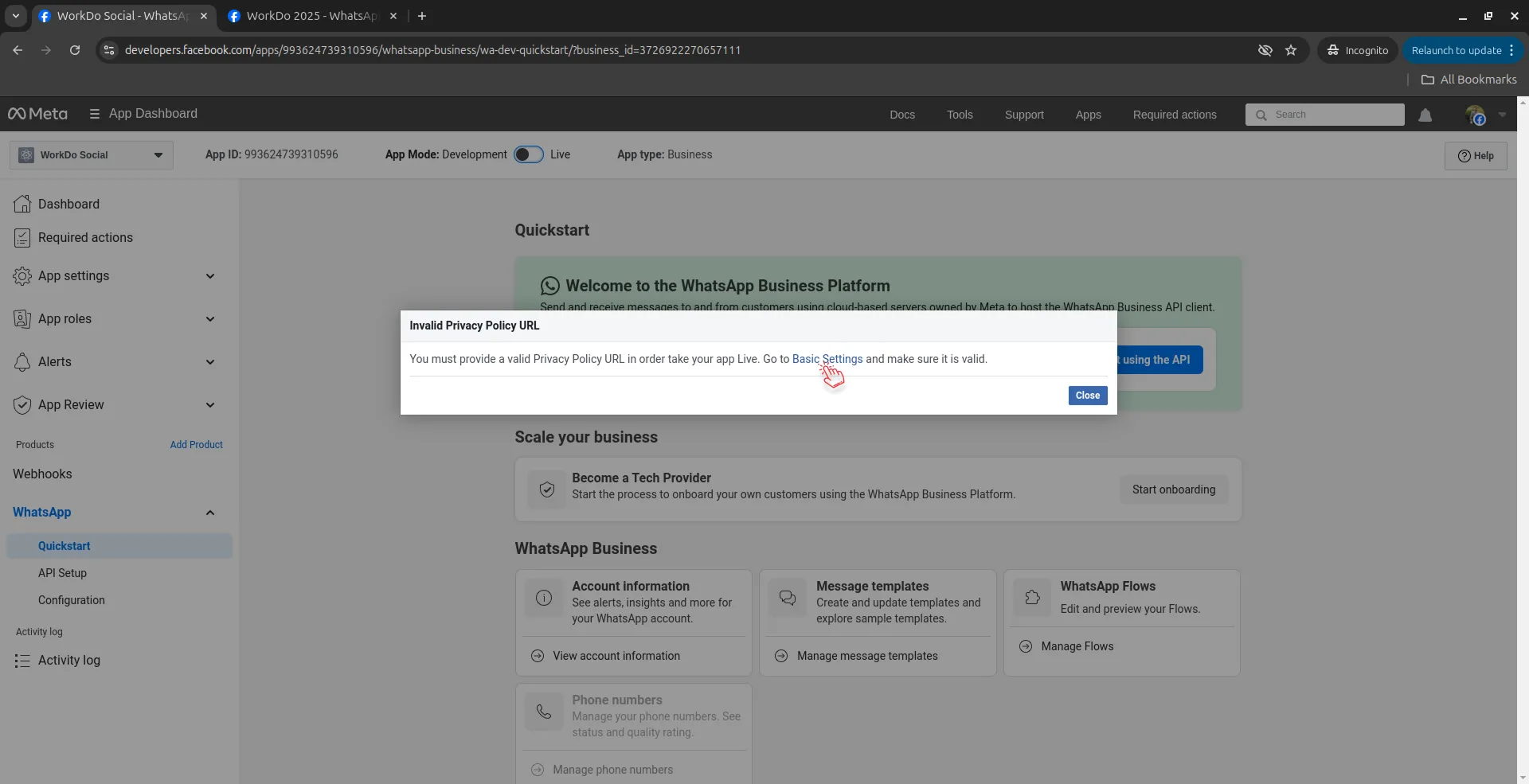Follow the Basic Settings link
This screenshot has height=784, width=1529.
[x=827, y=359]
